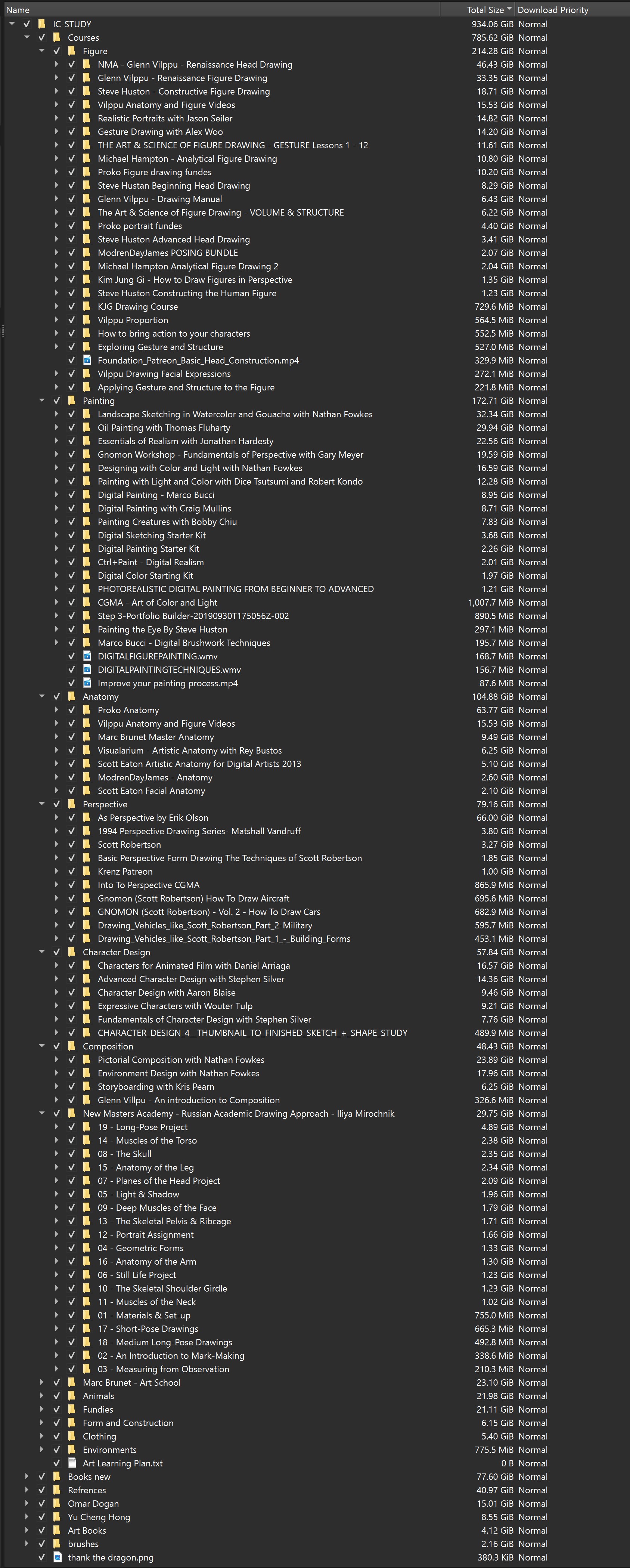Click the Figure folder icon

[x=72, y=51]
